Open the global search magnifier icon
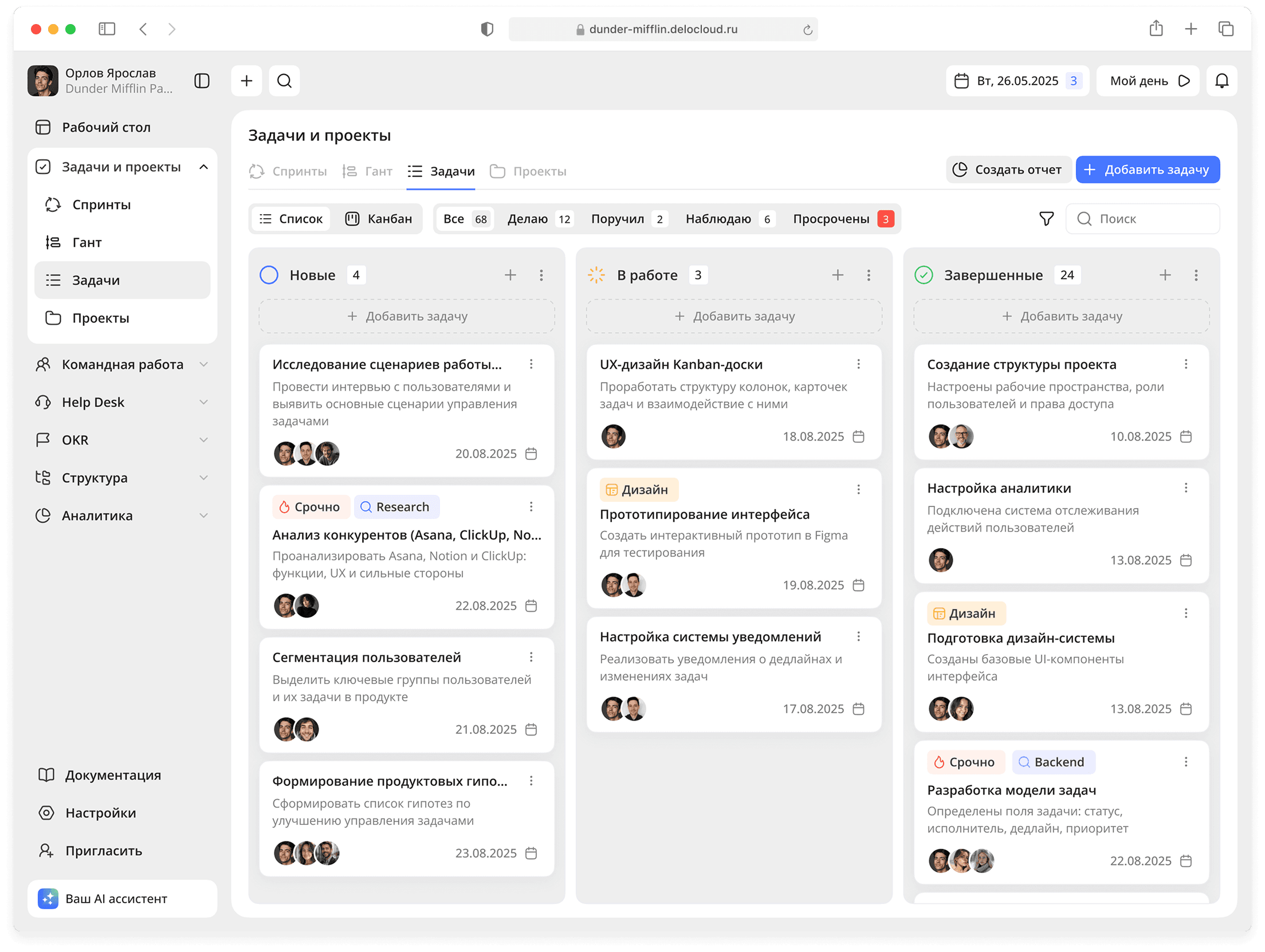 285,81
